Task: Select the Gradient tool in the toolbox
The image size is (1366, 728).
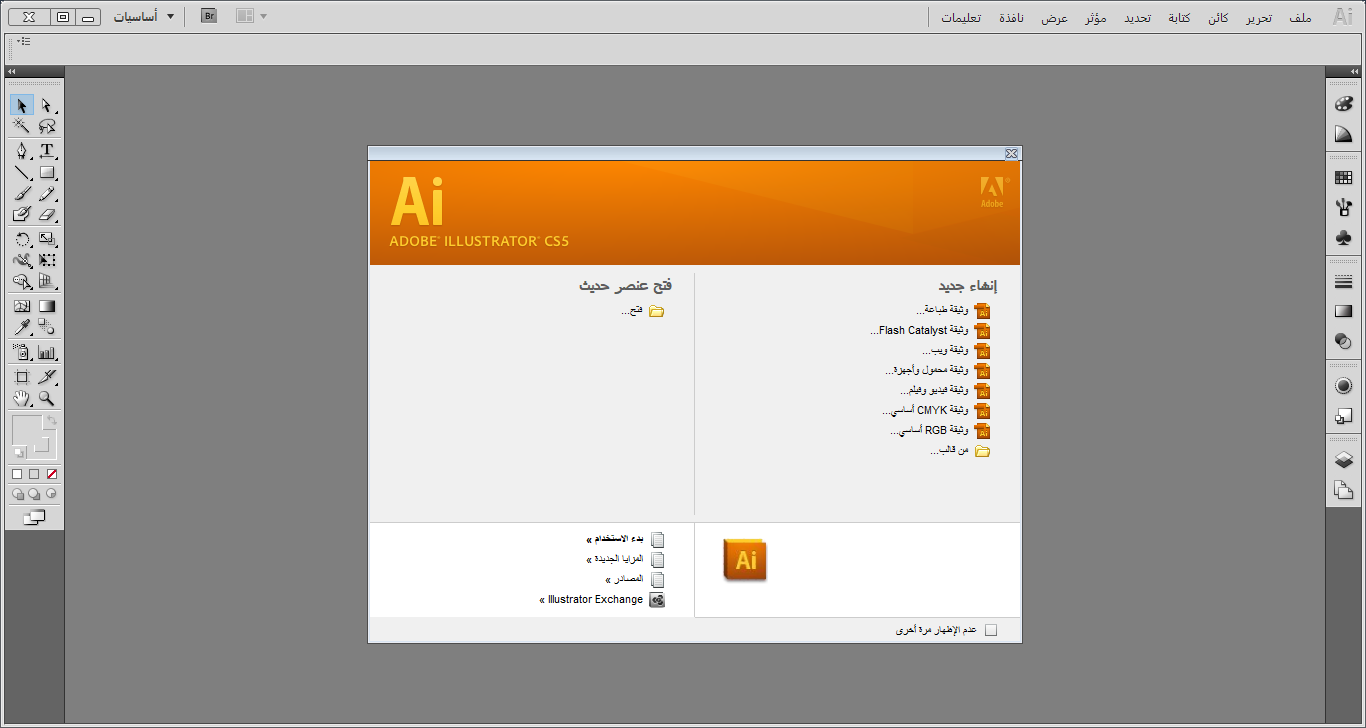Action: coord(47,306)
